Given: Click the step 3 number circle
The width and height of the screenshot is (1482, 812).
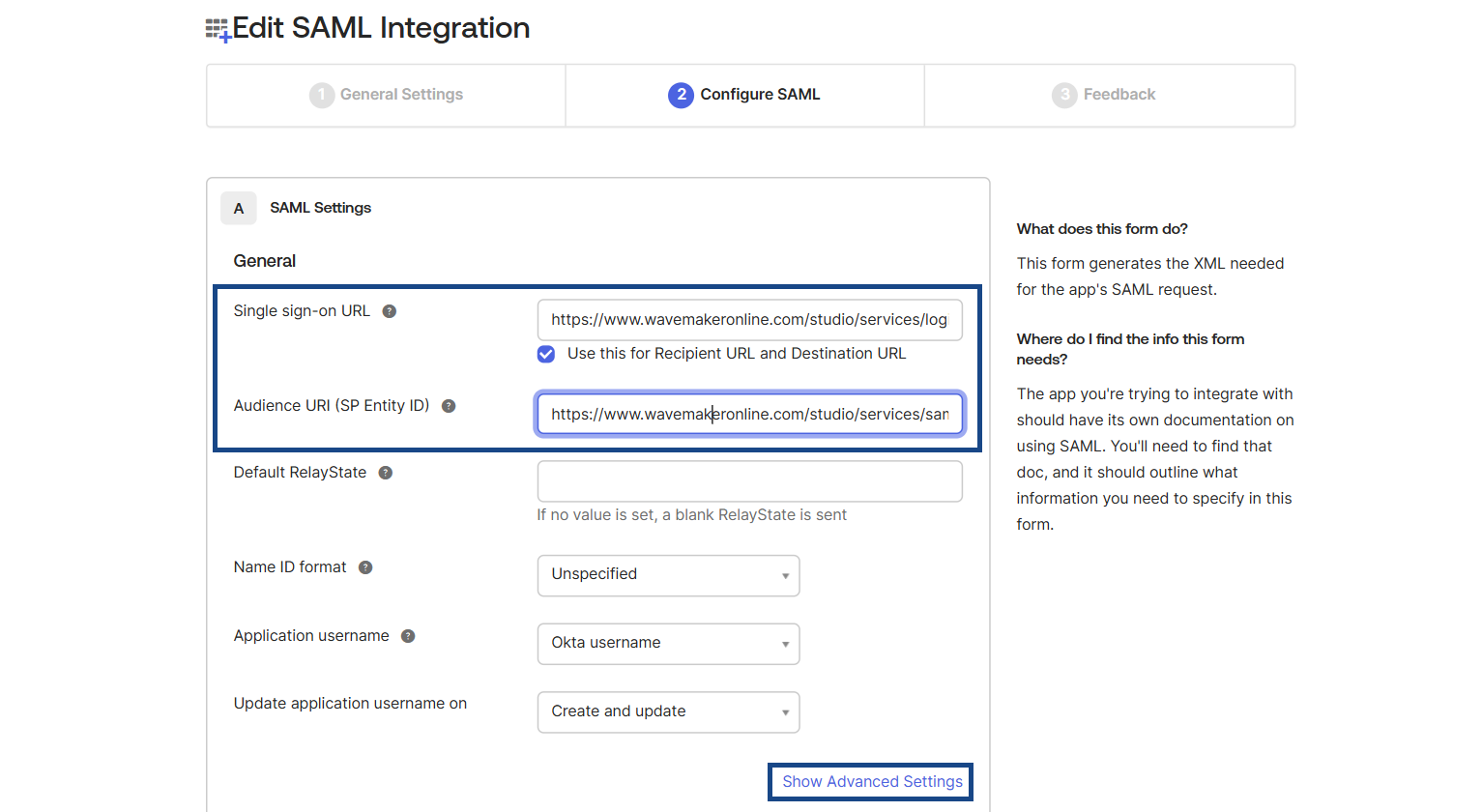Looking at the screenshot, I should click(1064, 95).
